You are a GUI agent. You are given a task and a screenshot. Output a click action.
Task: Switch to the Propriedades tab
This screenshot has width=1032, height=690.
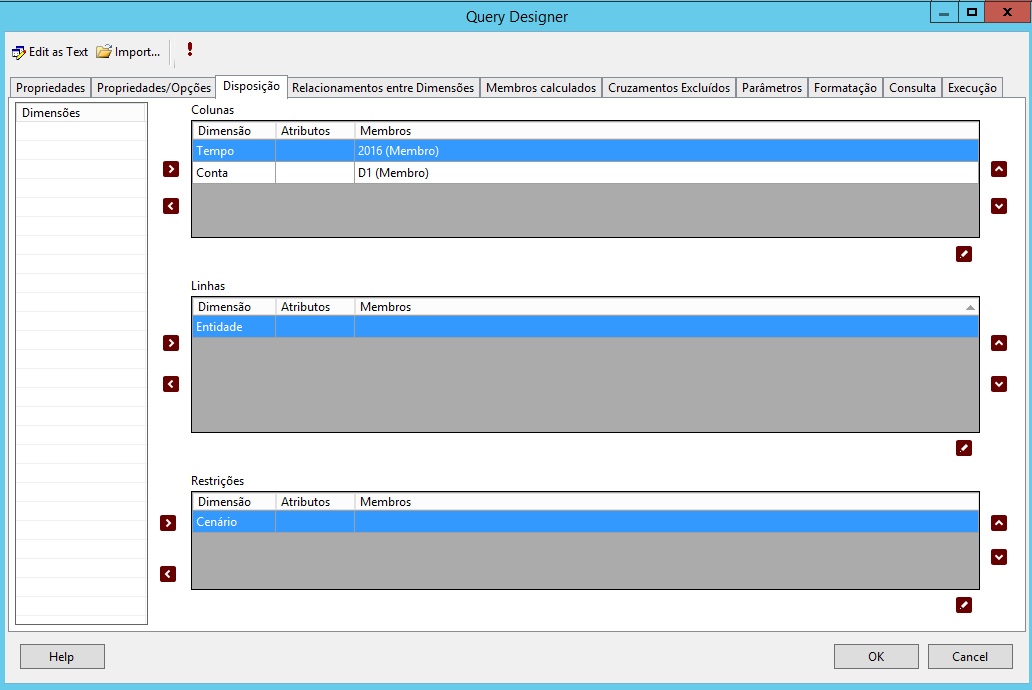pyautogui.click(x=51, y=88)
